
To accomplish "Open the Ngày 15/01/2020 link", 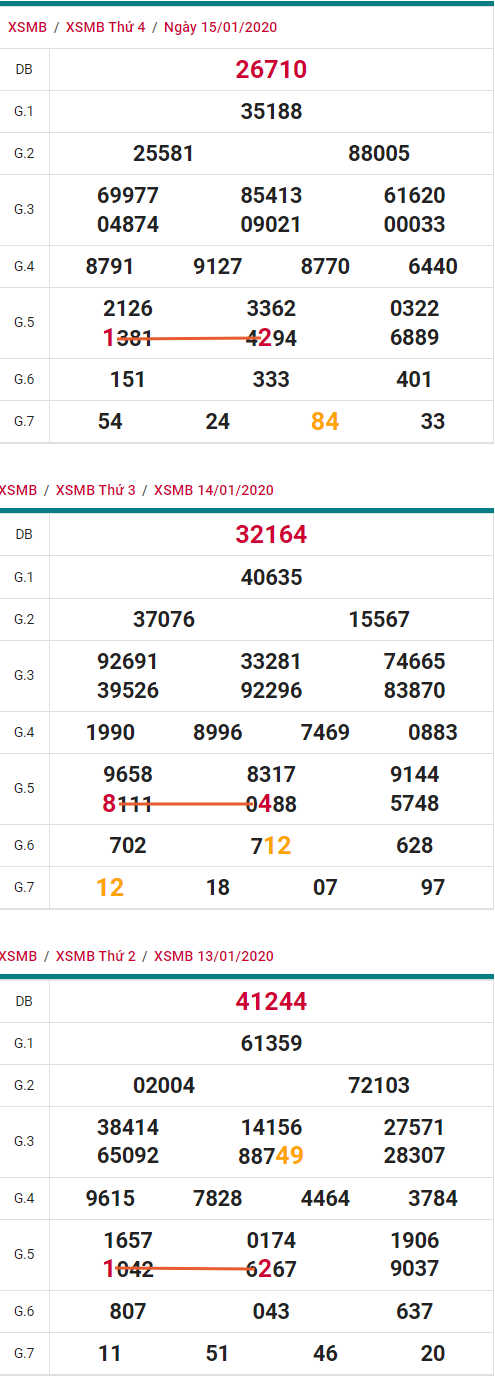I will [x=220, y=27].
